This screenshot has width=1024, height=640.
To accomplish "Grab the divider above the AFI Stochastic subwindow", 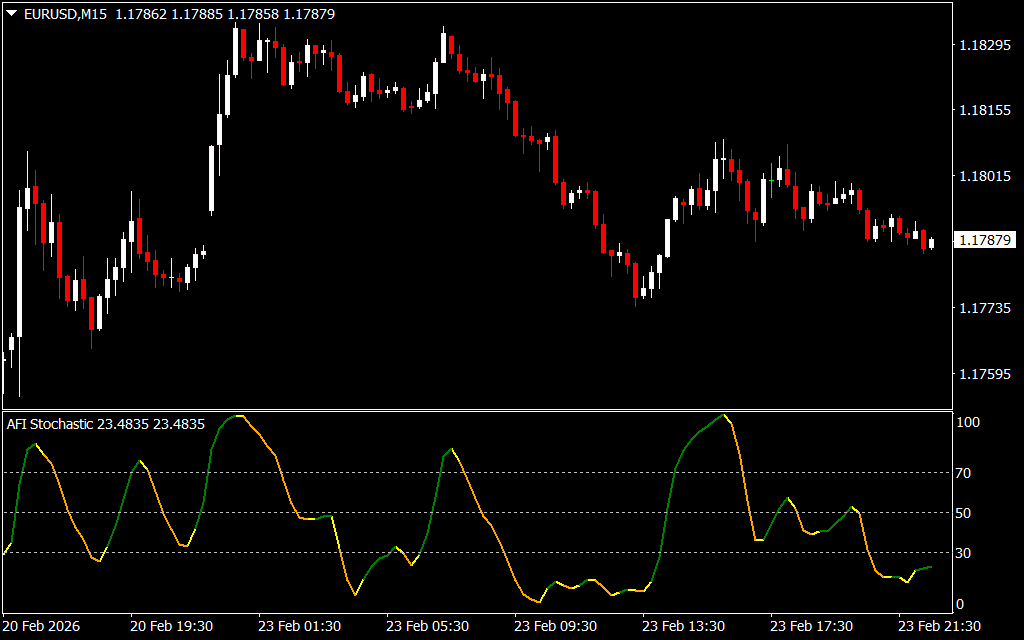I will click(475, 410).
